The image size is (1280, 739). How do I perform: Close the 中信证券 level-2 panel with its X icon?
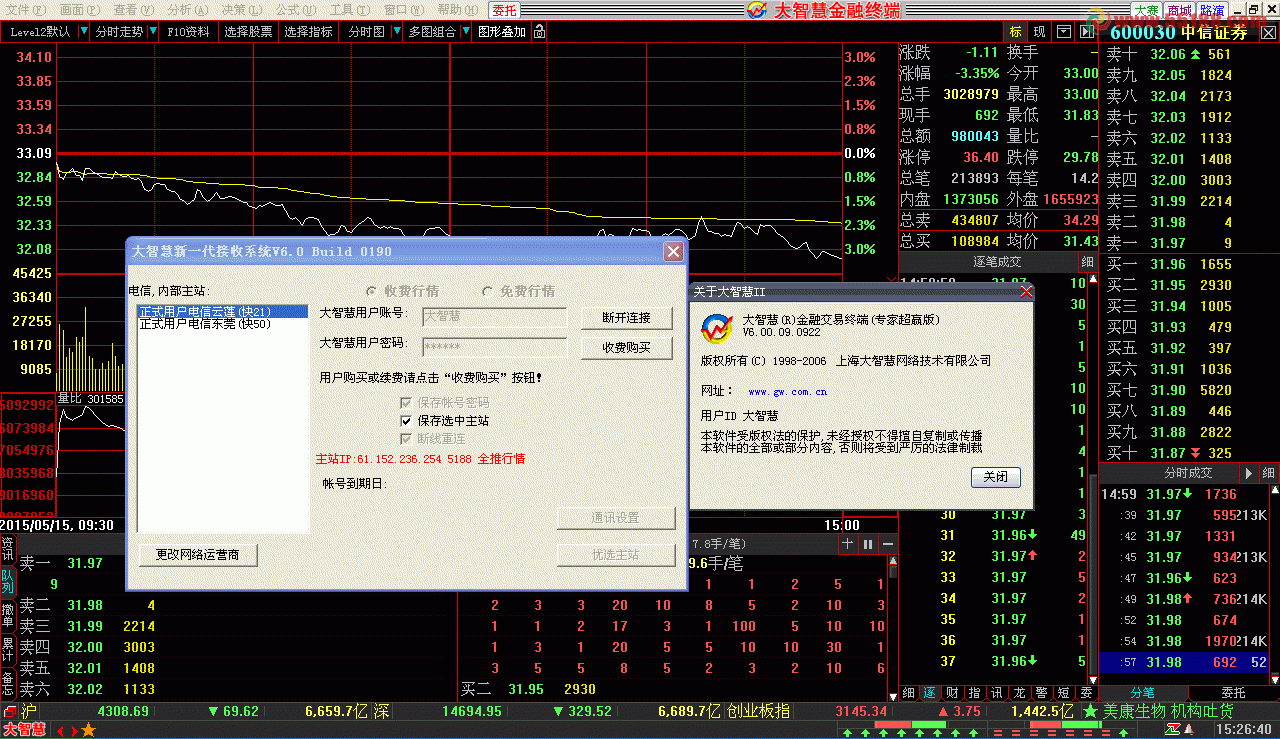[x=1269, y=33]
